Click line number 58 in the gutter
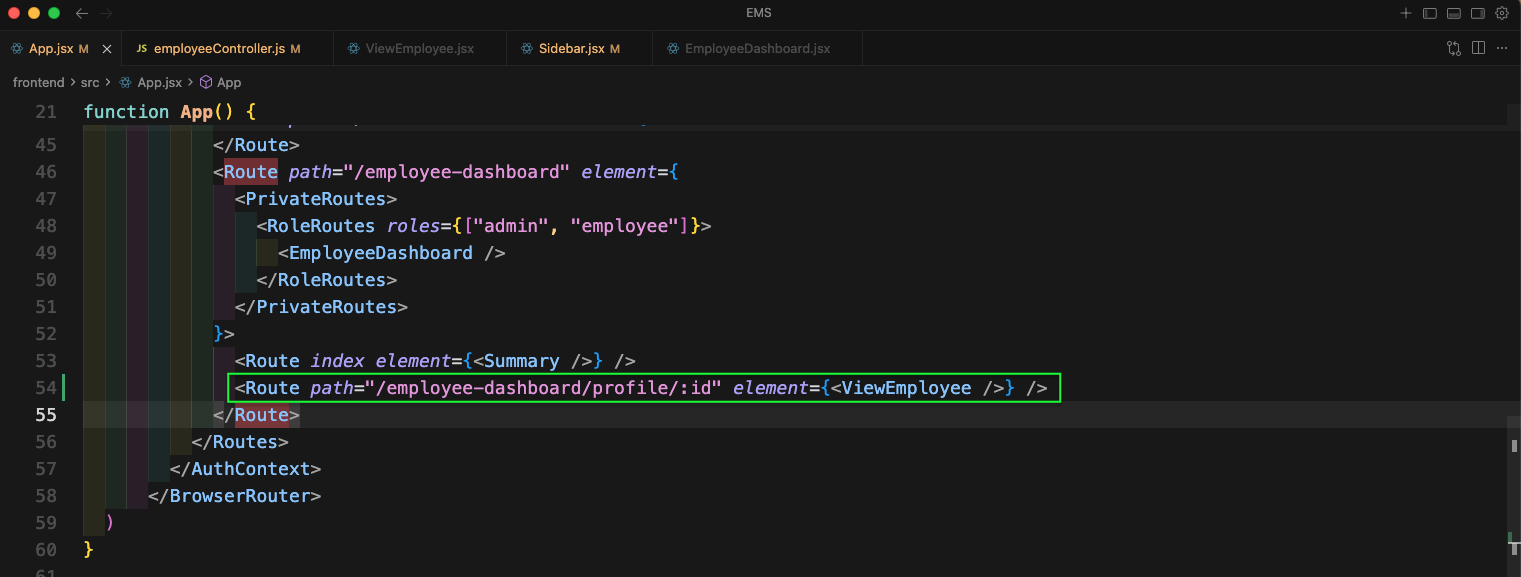This screenshot has width=1521, height=577. (46, 496)
